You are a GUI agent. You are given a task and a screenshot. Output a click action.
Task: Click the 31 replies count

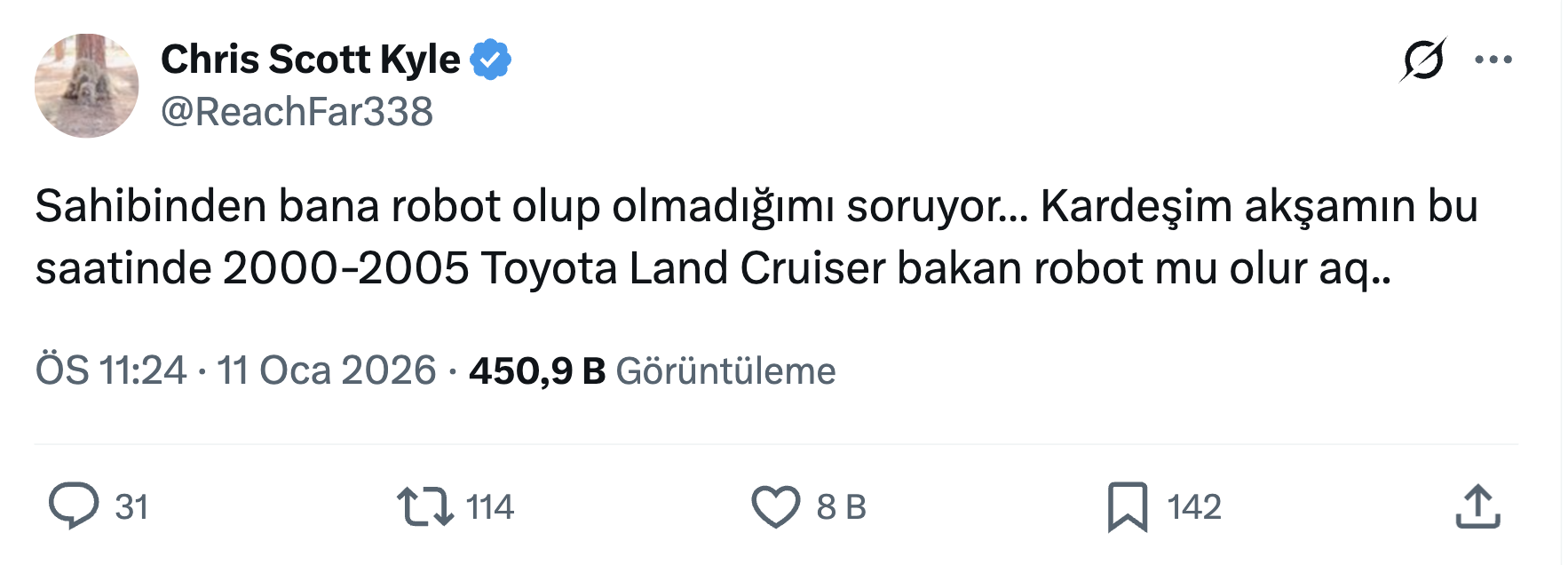[131, 507]
